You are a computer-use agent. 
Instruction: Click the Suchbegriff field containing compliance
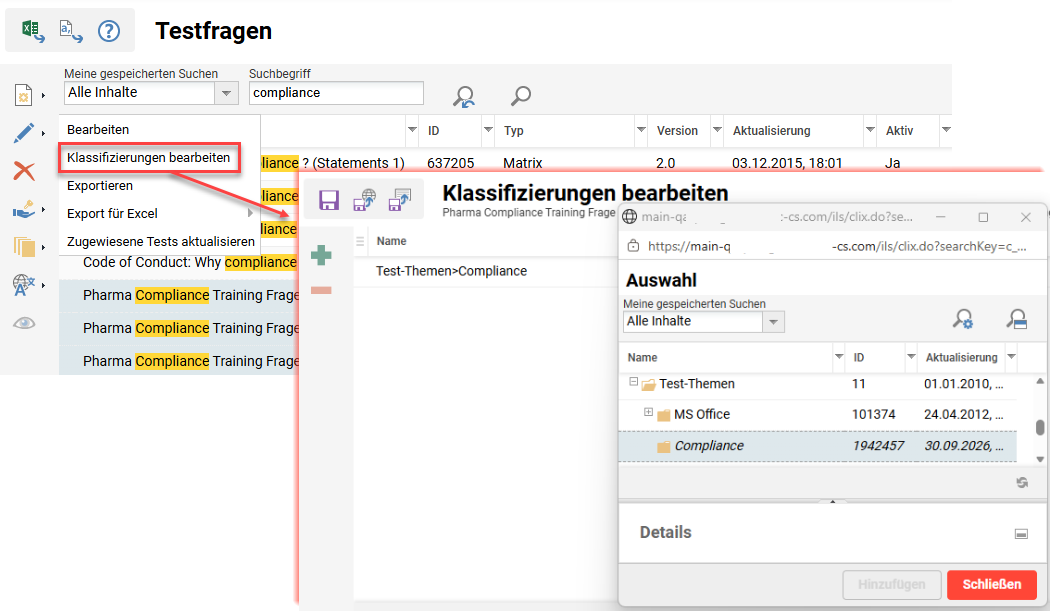click(336, 93)
